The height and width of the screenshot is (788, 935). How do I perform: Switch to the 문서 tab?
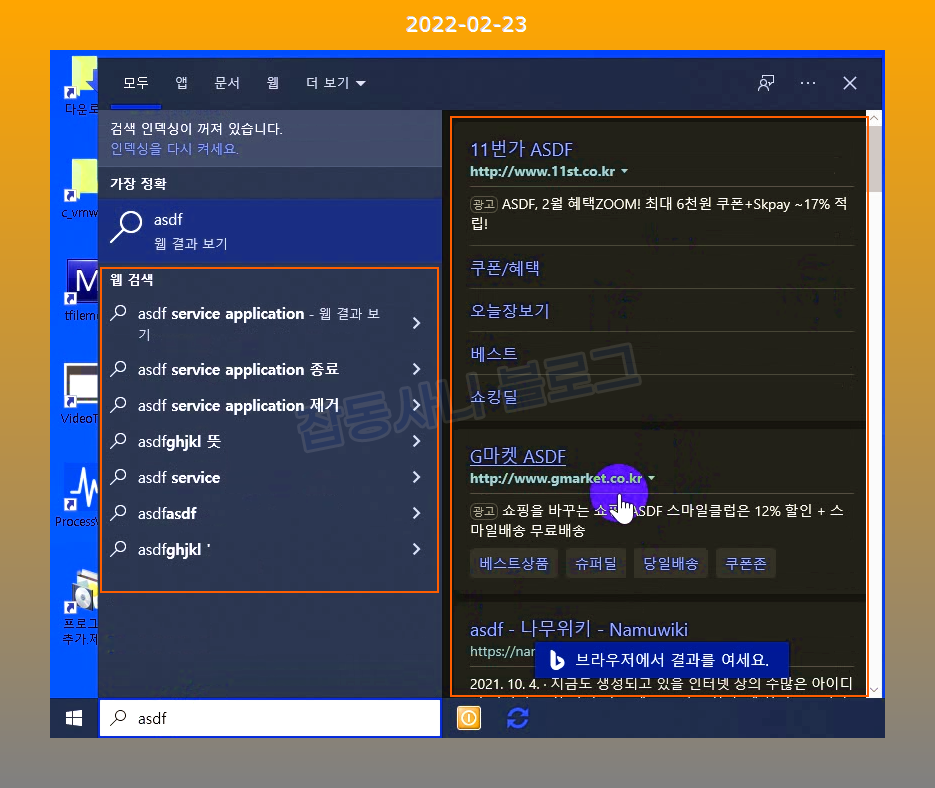click(x=227, y=83)
